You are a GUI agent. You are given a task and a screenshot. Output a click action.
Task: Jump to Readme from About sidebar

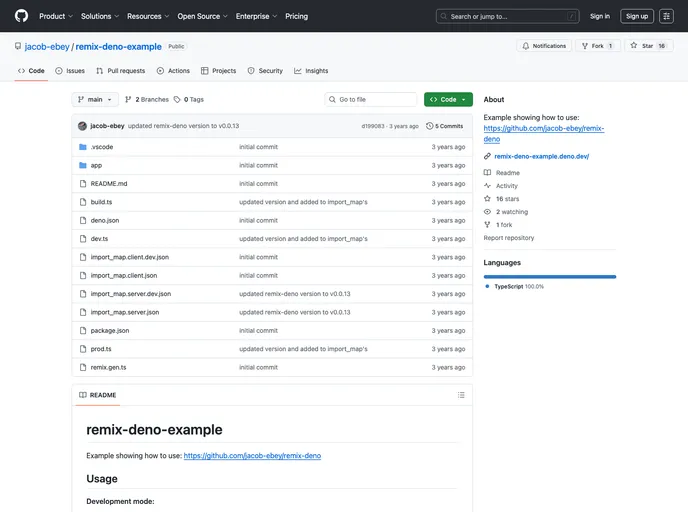tap(502, 173)
